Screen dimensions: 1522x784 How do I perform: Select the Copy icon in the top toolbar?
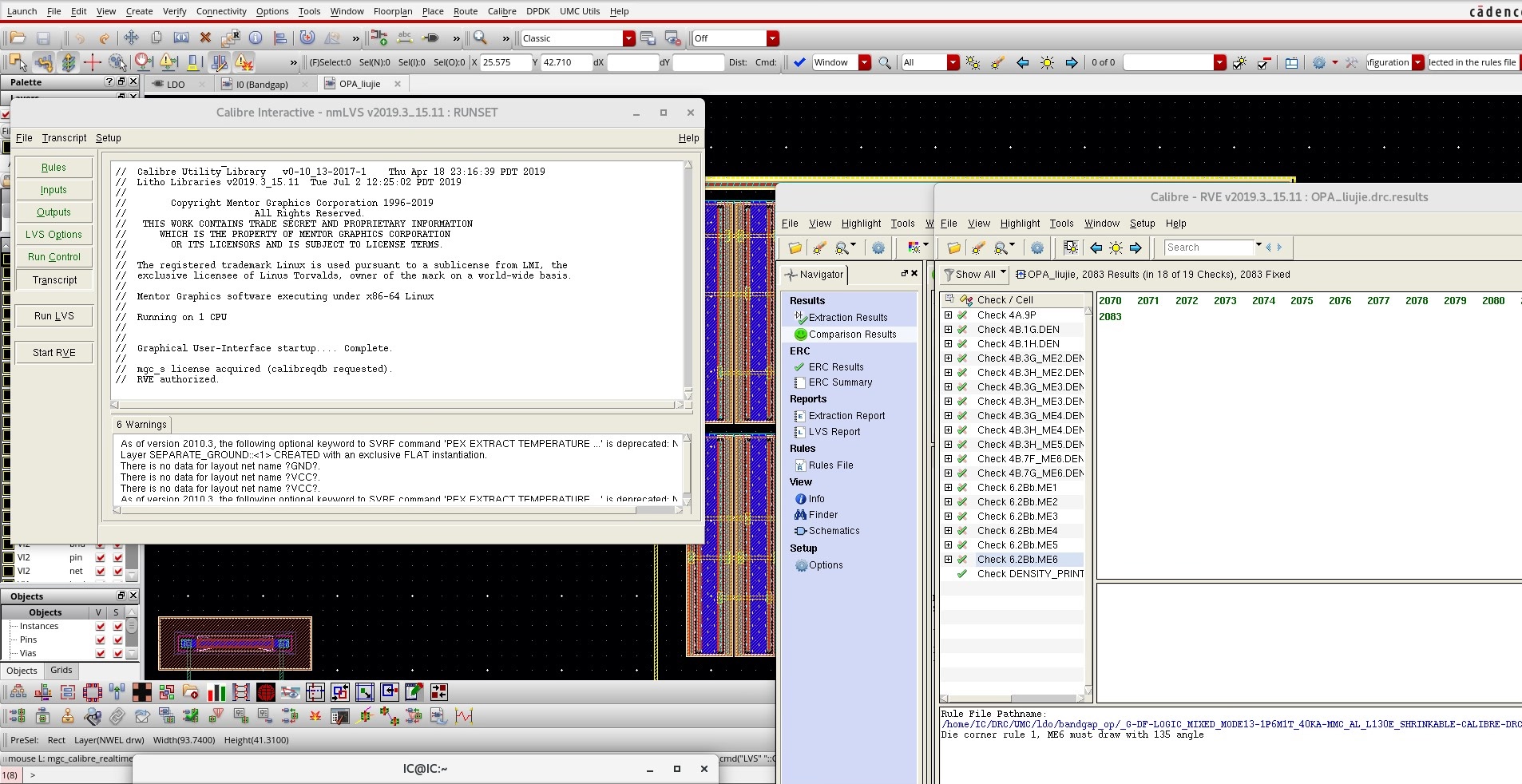(157, 38)
